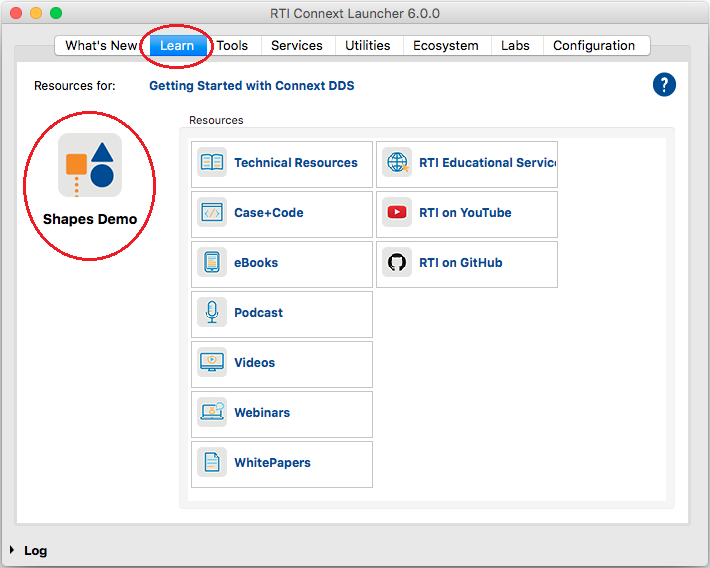Expand the Log panel disclosure triangle
This screenshot has height=568, width=710.
12,550
